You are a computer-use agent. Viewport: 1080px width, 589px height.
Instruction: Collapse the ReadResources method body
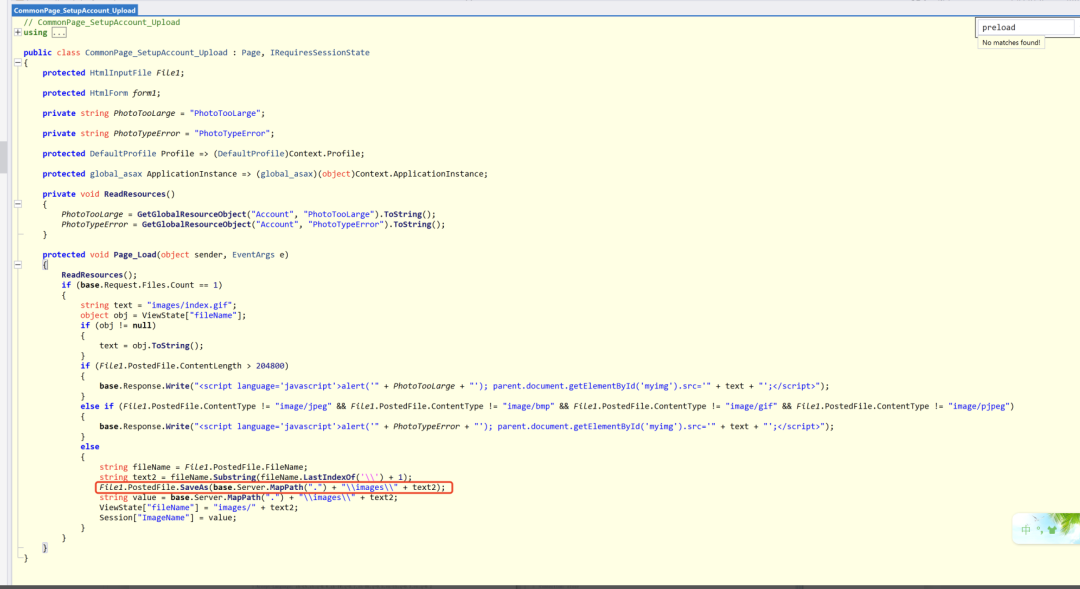(18, 204)
